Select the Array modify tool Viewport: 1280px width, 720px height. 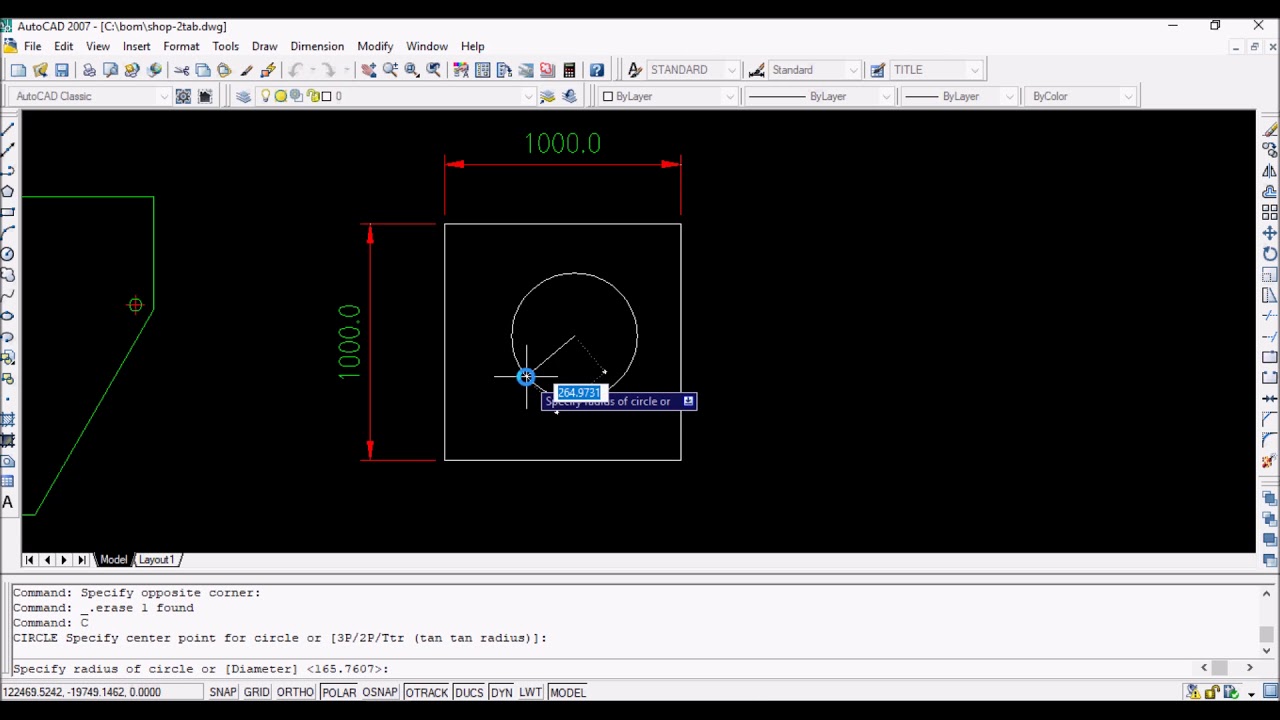[x=1269, y=212]
